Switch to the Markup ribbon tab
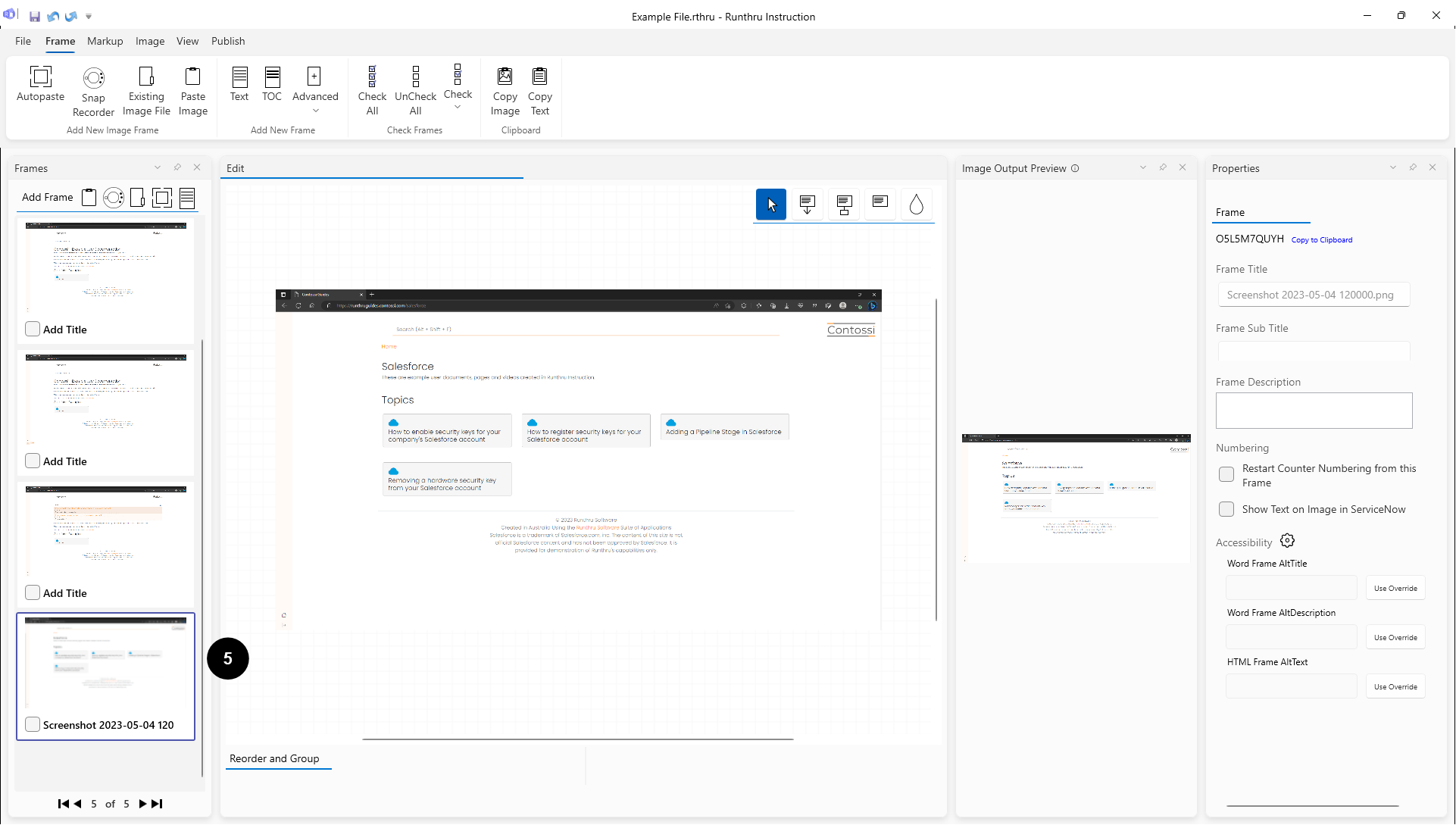 coord(105,41)
